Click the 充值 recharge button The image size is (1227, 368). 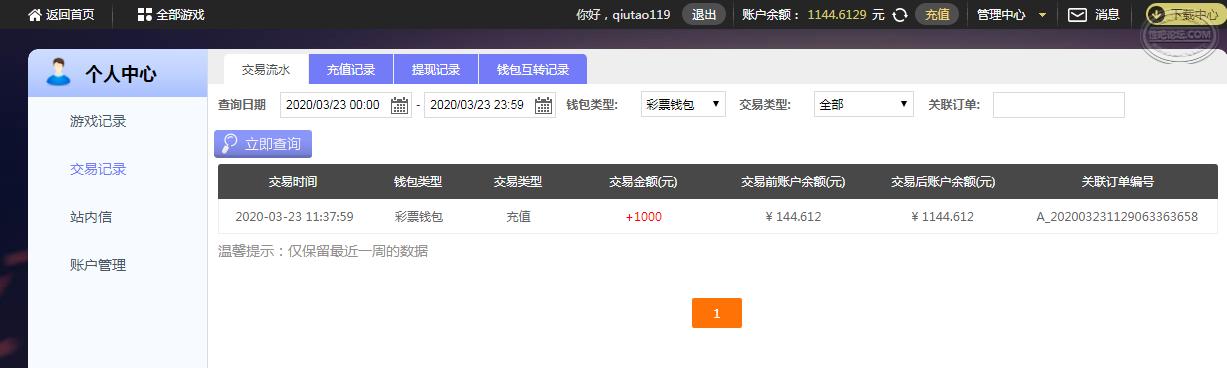coord(937,15)
